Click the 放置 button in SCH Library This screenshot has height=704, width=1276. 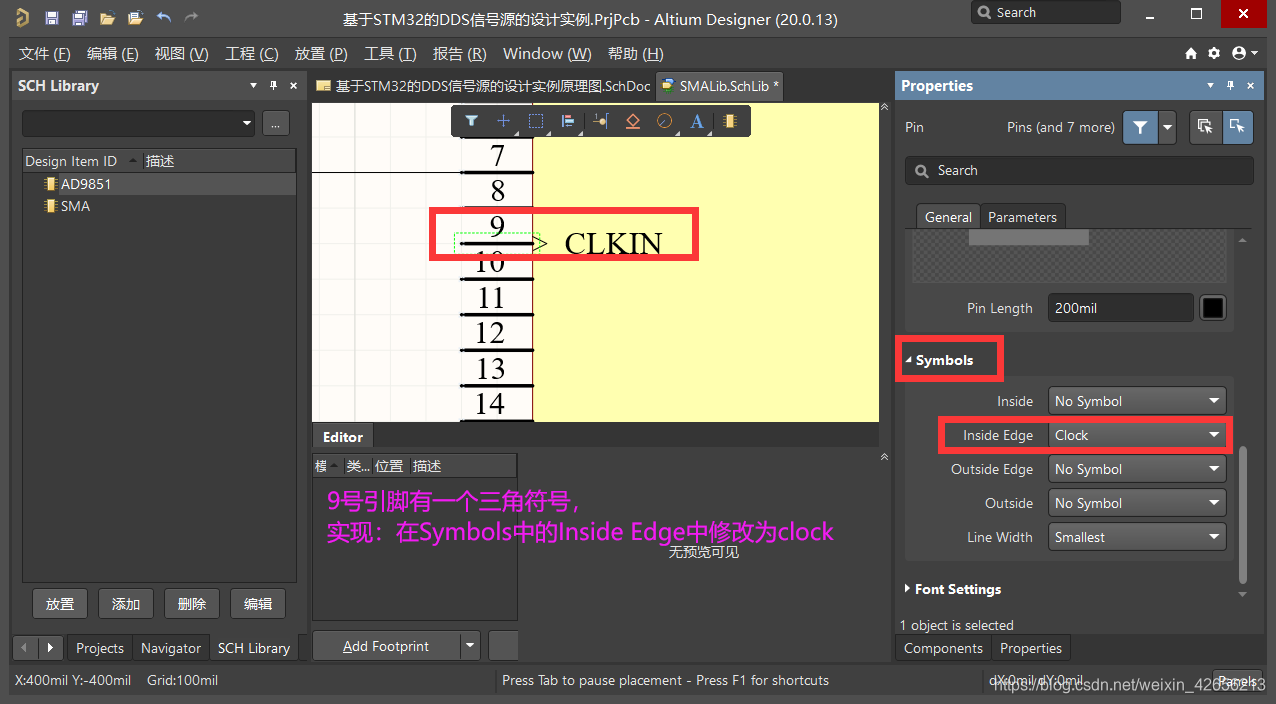coord(60,604)
